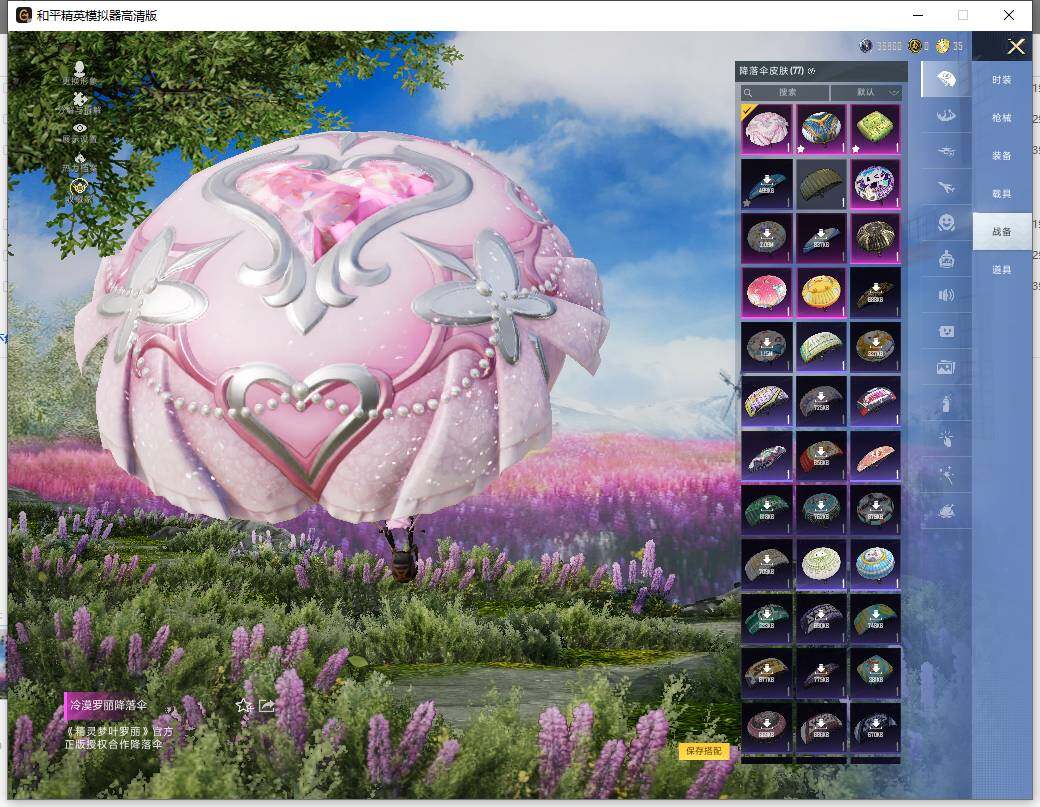Click the yellow 保存搭配 button
Image resolution: width=1040 pixels, height=807 pixels.
click(704, 751)
